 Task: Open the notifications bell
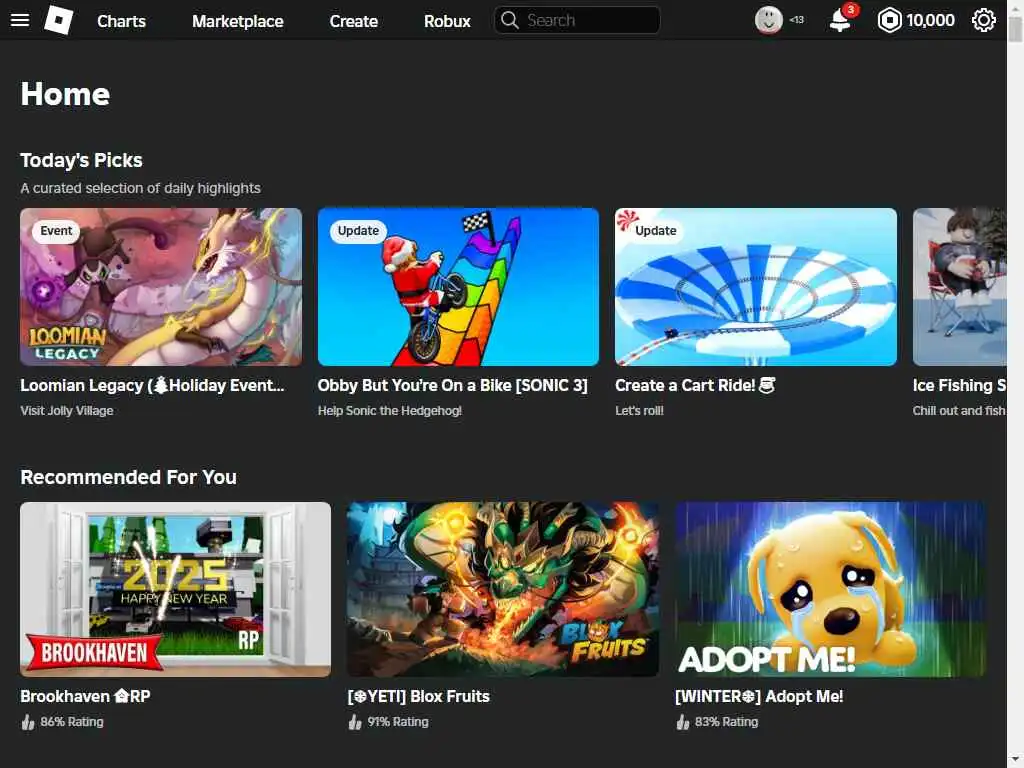click(x=840, y=21)
